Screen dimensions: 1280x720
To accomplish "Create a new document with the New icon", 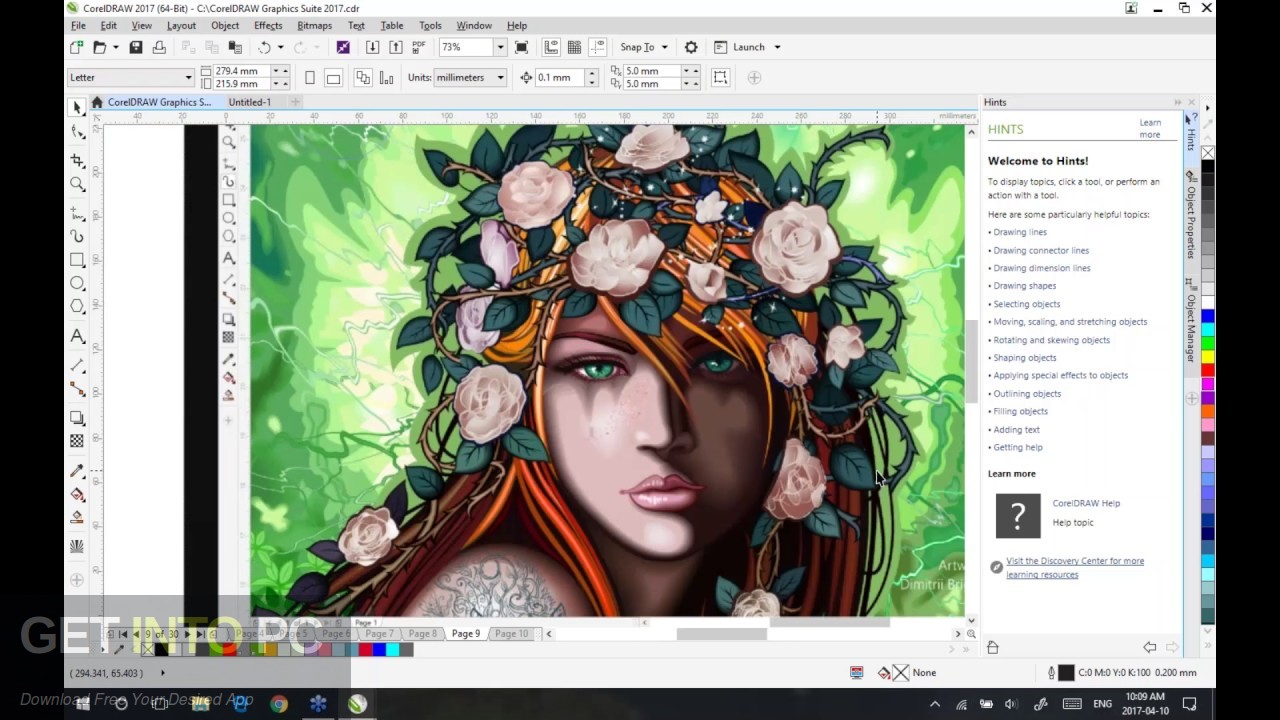I will (77, 47).
